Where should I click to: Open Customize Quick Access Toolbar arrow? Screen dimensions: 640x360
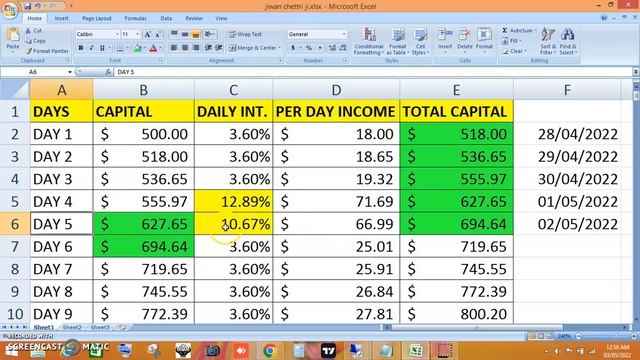point(71,6)
